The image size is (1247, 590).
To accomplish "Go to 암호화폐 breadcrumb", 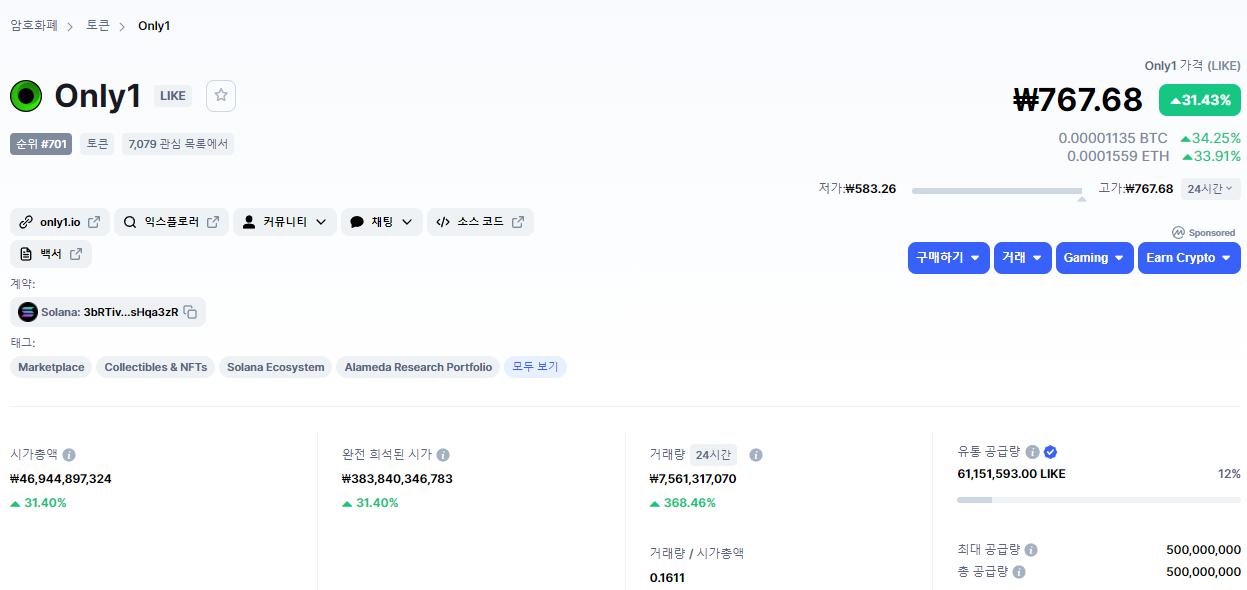I will tap(33, 26).
